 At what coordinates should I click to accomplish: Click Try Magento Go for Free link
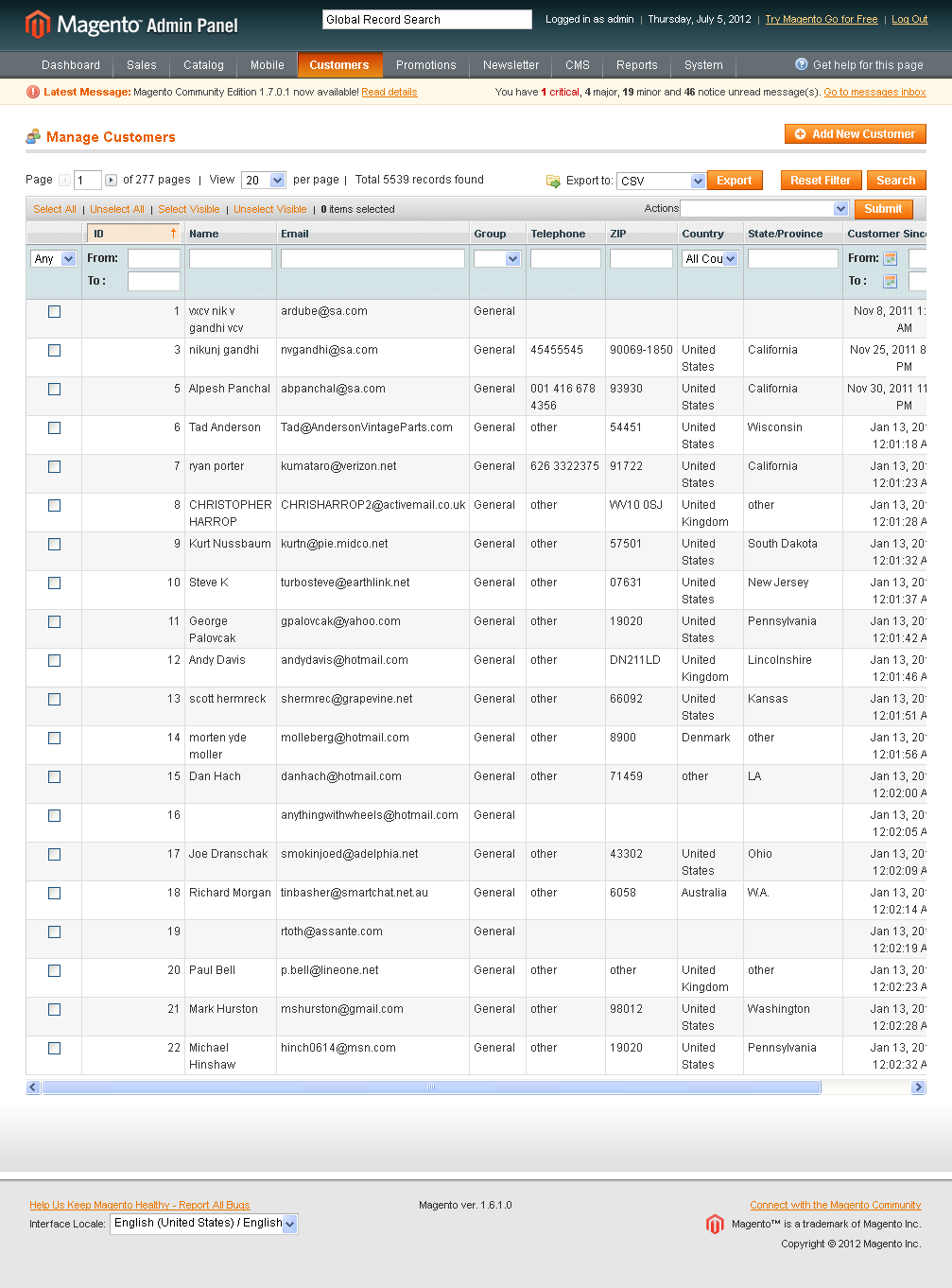pyautogui.click(x=822, y=19)
